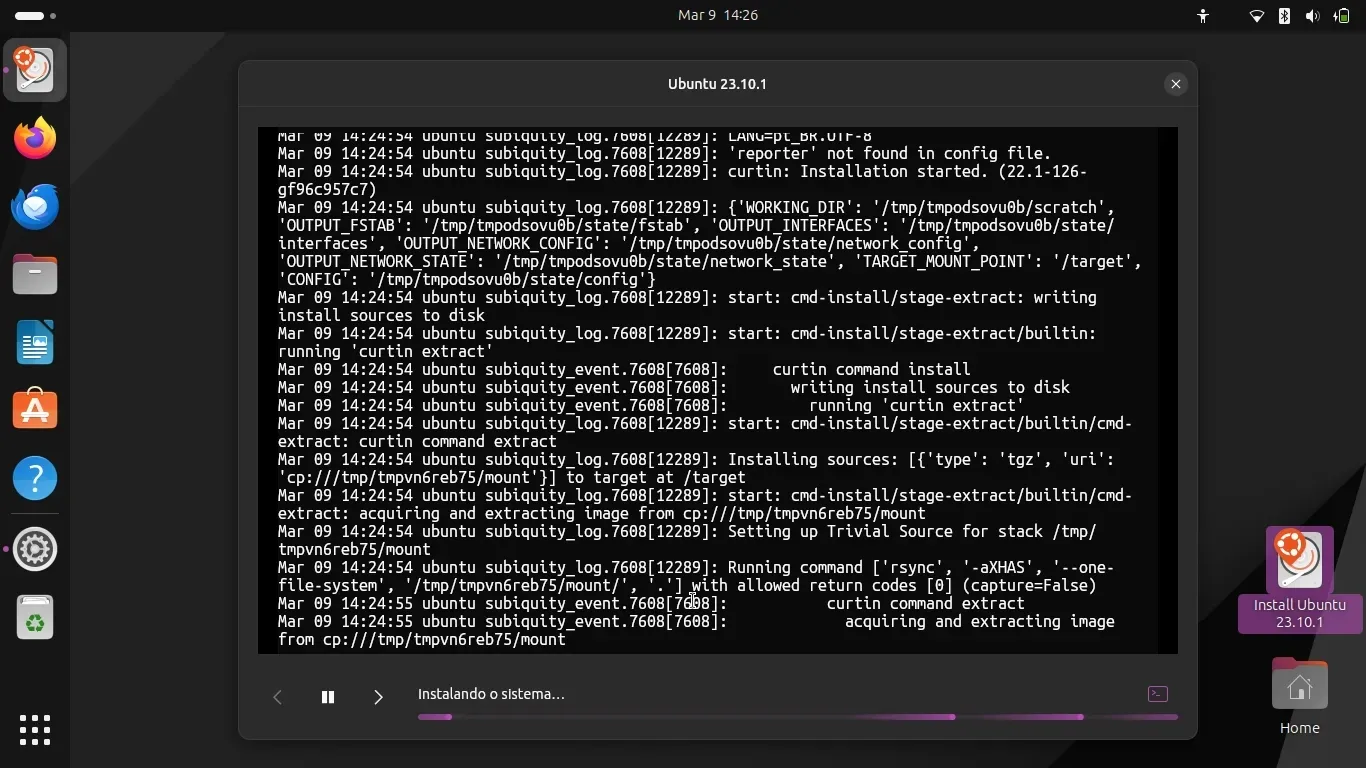Open LibreOffice Writer from the dock

point(35,343)
